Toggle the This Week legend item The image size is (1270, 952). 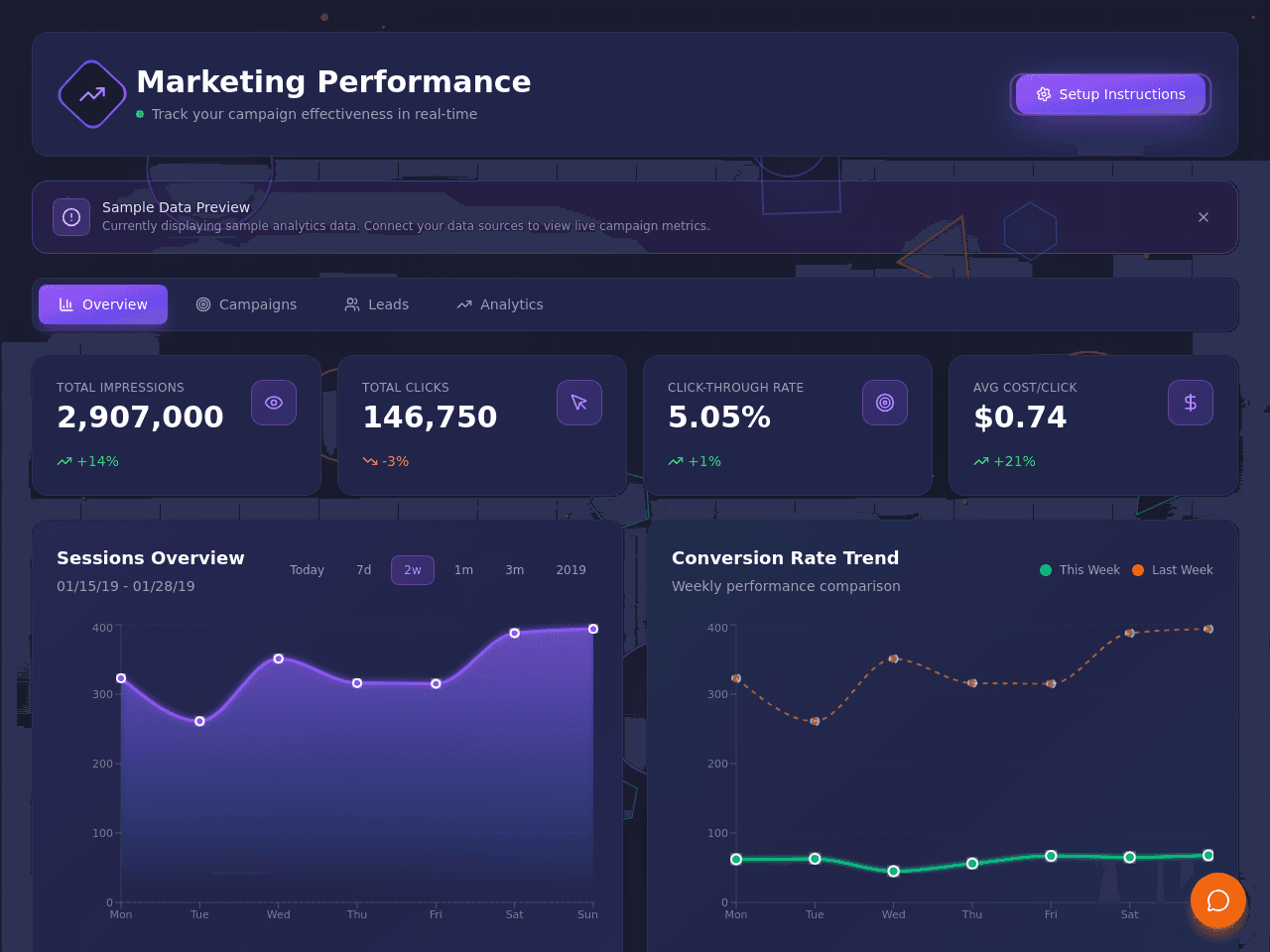1079,570
